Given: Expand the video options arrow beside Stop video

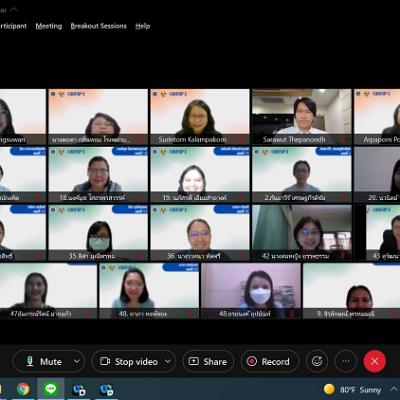Looking at the screenshot, I should 168,361.
